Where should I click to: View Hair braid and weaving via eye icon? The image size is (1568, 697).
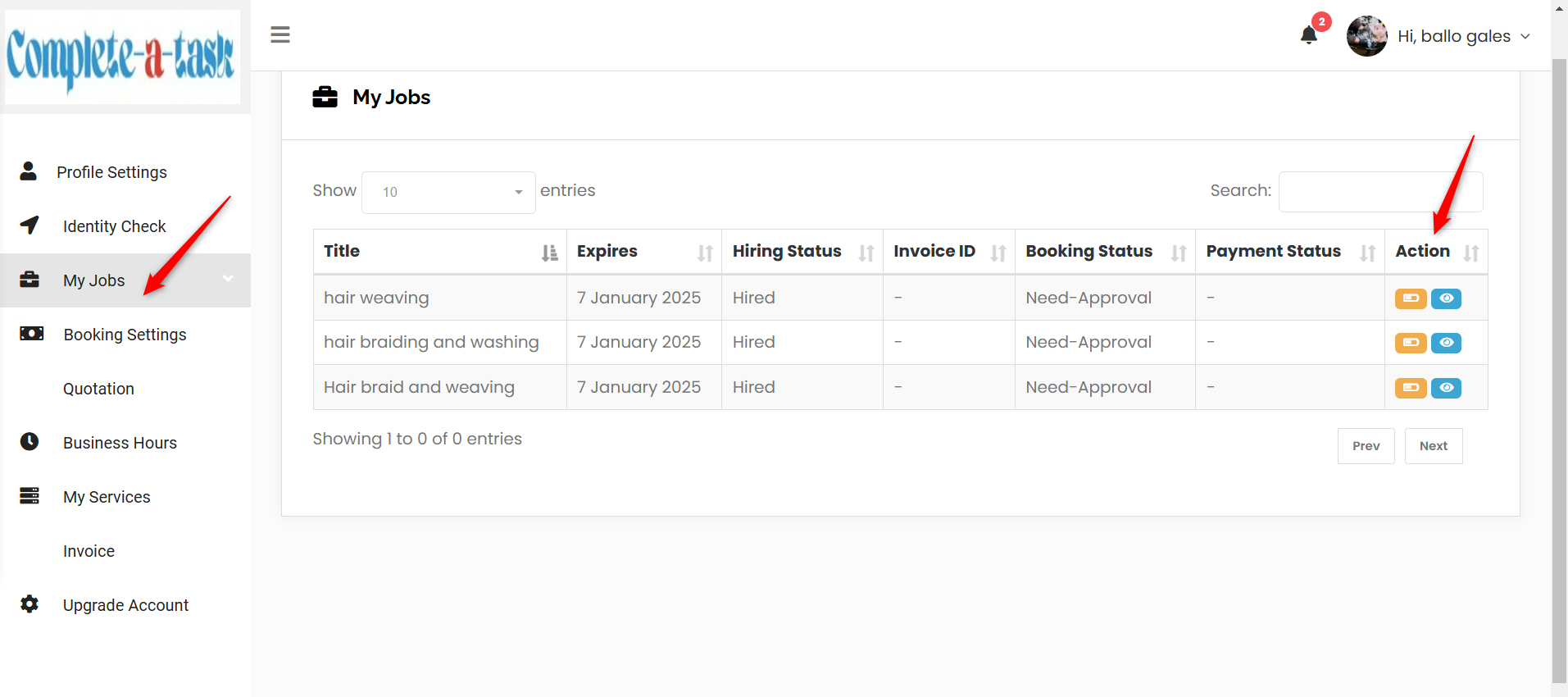1447,388
